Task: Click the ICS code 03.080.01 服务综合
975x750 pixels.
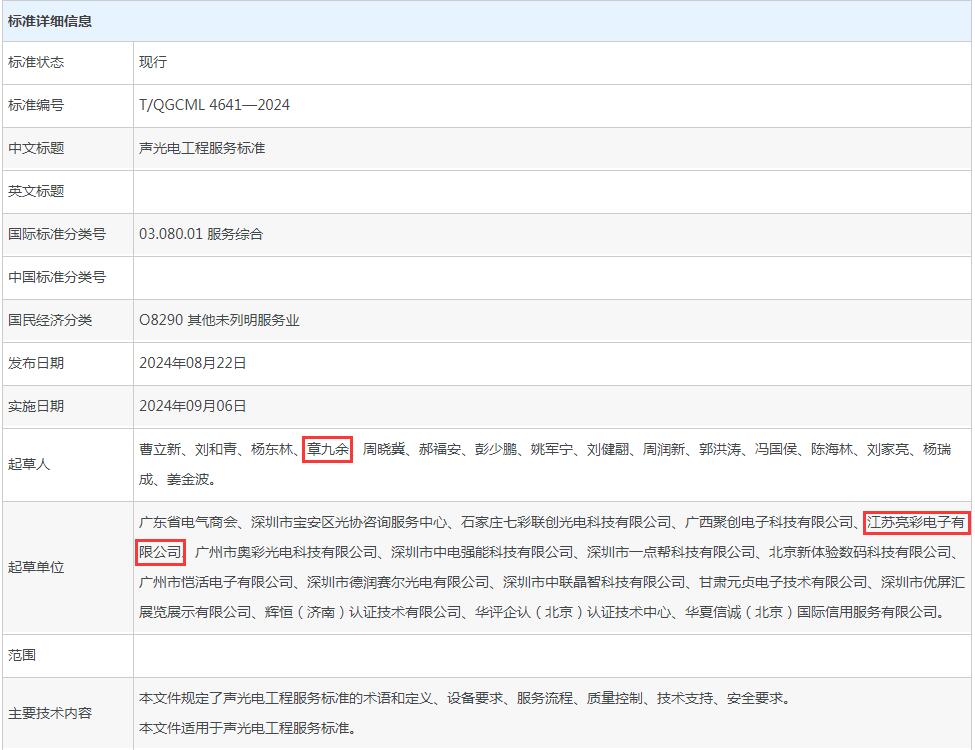Action: click(201, 234)
